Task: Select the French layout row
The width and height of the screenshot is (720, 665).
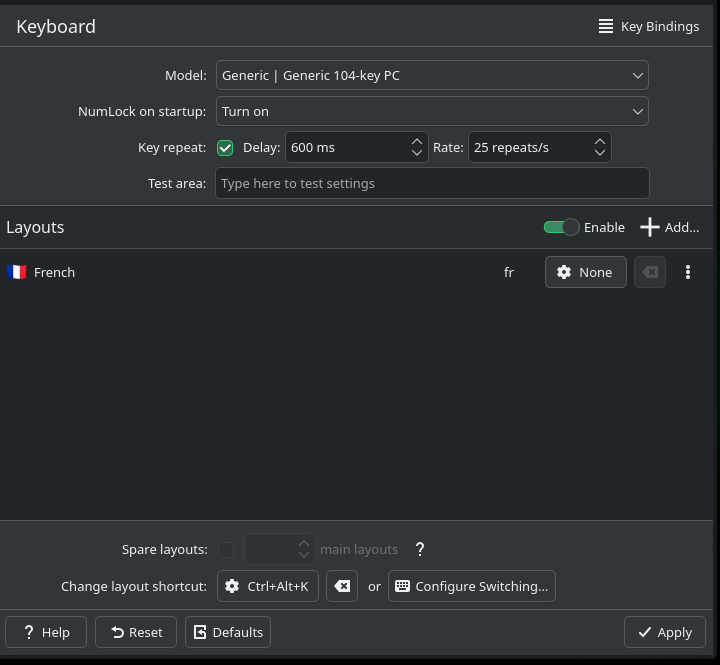Action: coord(250,272)
